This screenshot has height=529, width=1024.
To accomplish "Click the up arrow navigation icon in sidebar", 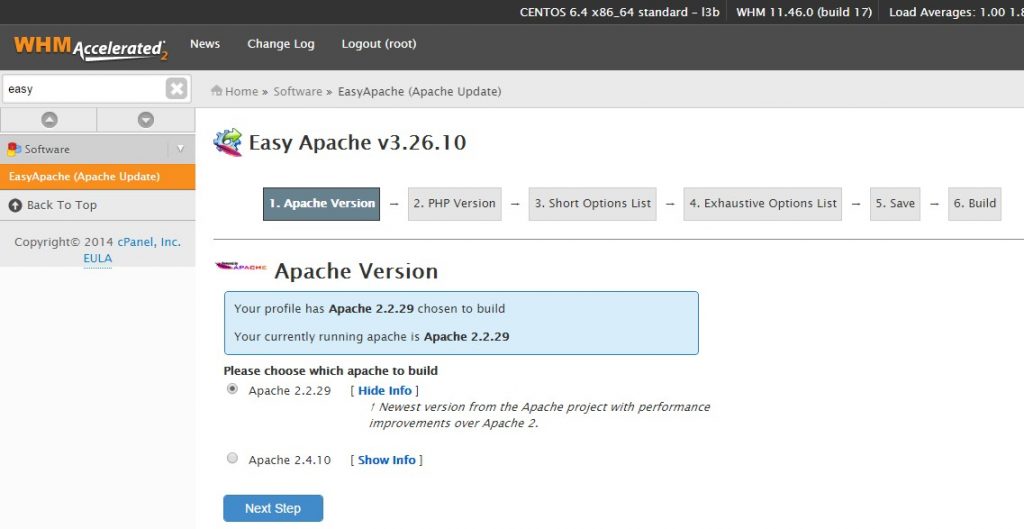I will point(49,120).
